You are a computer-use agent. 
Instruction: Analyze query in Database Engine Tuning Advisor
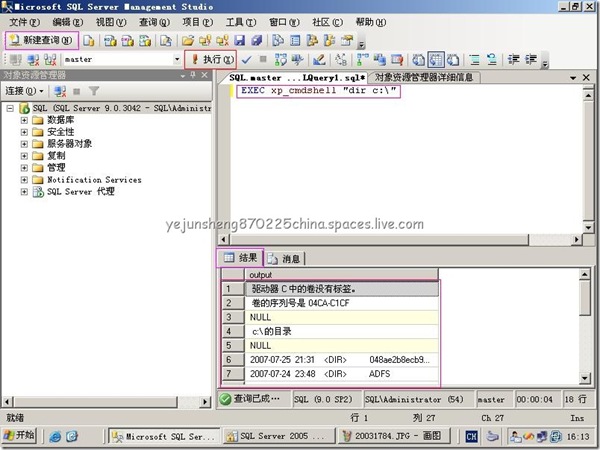297,60
